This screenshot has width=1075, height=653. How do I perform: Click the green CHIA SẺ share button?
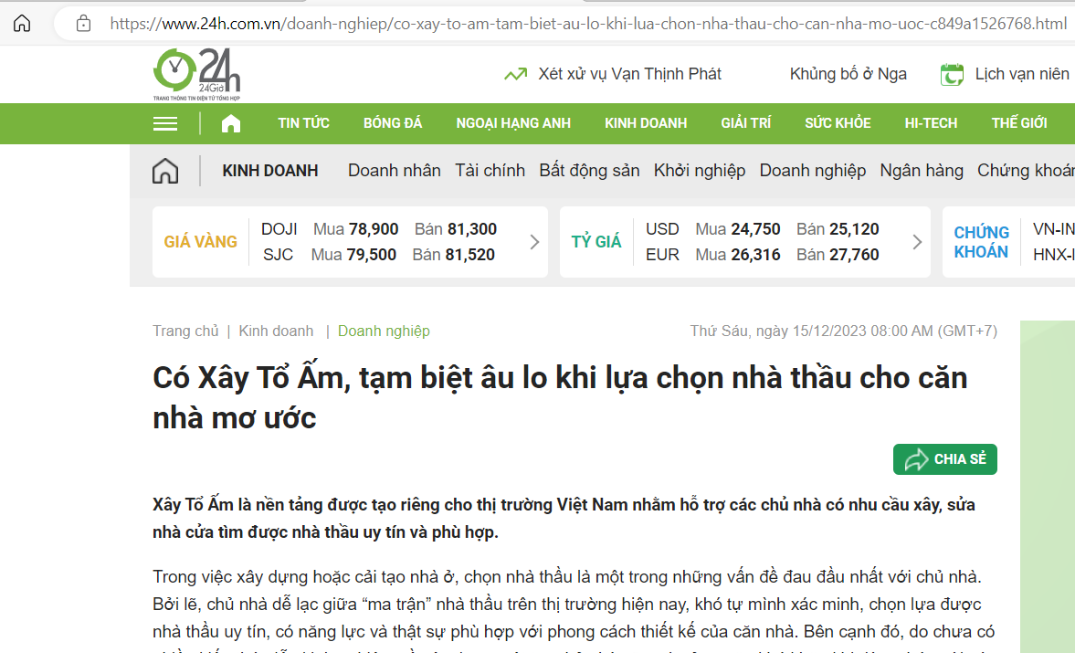tap(945, 460)
